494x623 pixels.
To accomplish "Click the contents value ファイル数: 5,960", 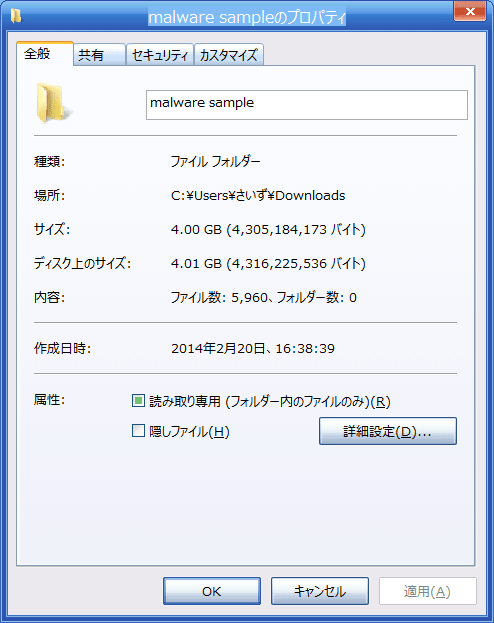I will (x=219, y=298).
